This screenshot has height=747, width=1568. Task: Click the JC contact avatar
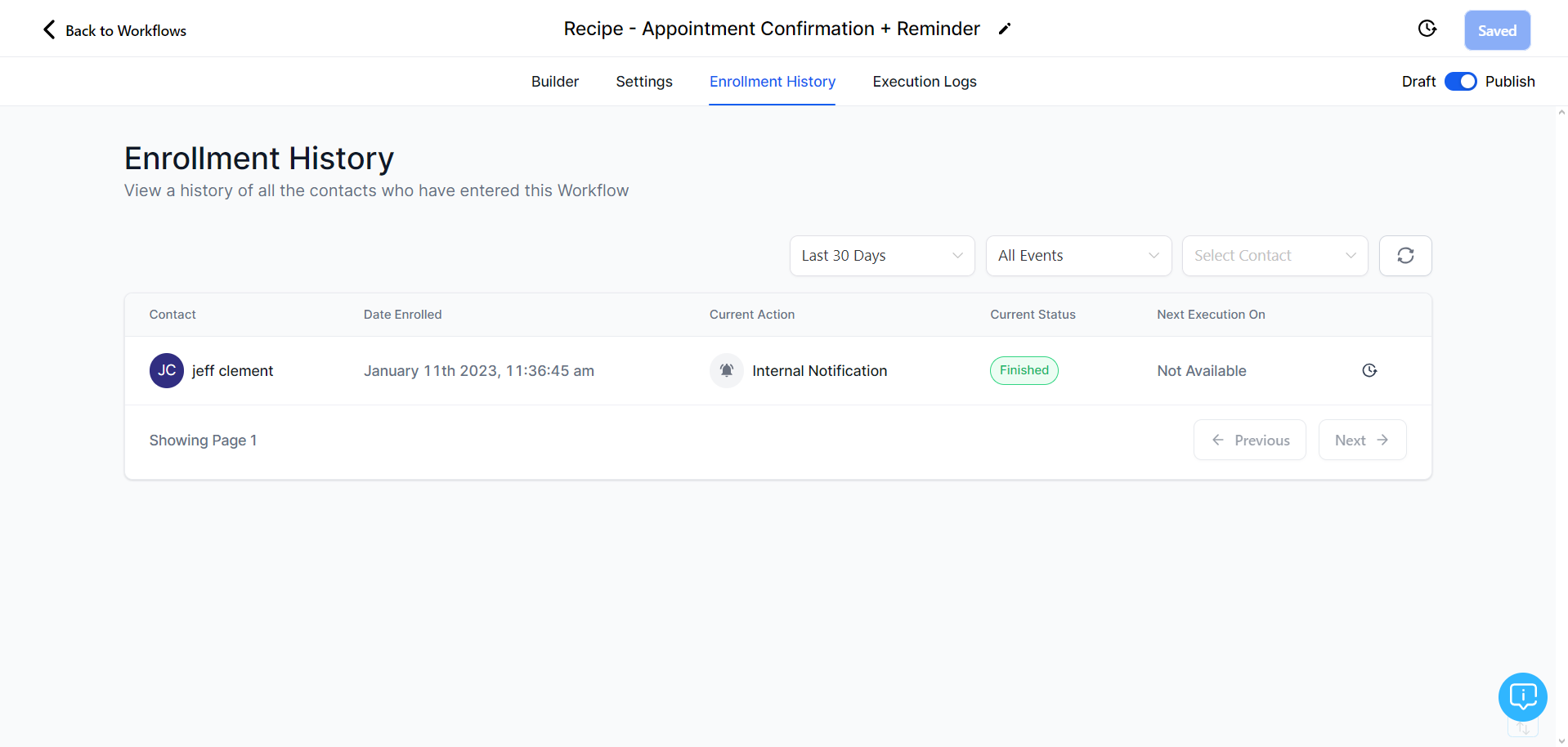coord(167,370)
